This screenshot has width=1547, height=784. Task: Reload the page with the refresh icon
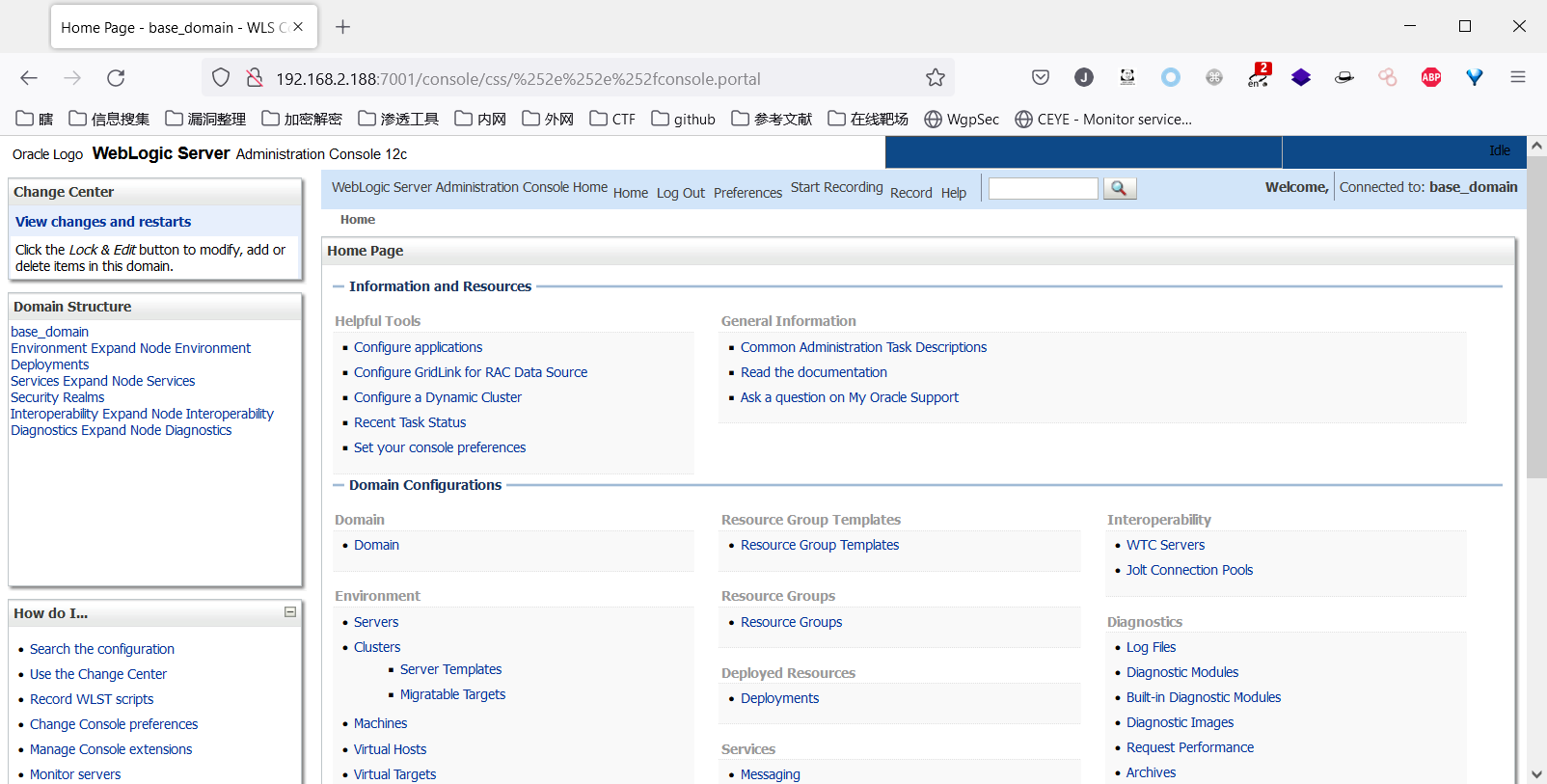pyautogui.click(x=116, y=78)
